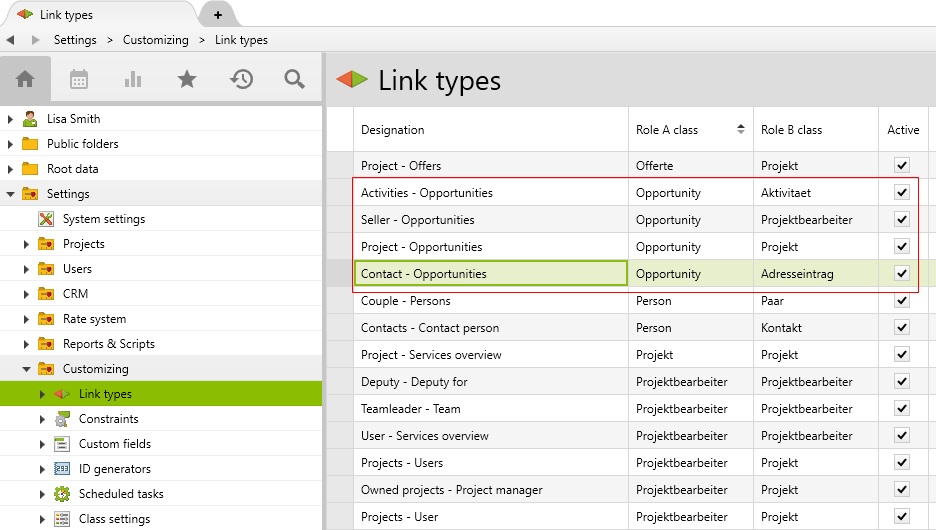Open a new tab with plus button
The width and height of the screenshot is (936, 530).
tap(218, 14)
